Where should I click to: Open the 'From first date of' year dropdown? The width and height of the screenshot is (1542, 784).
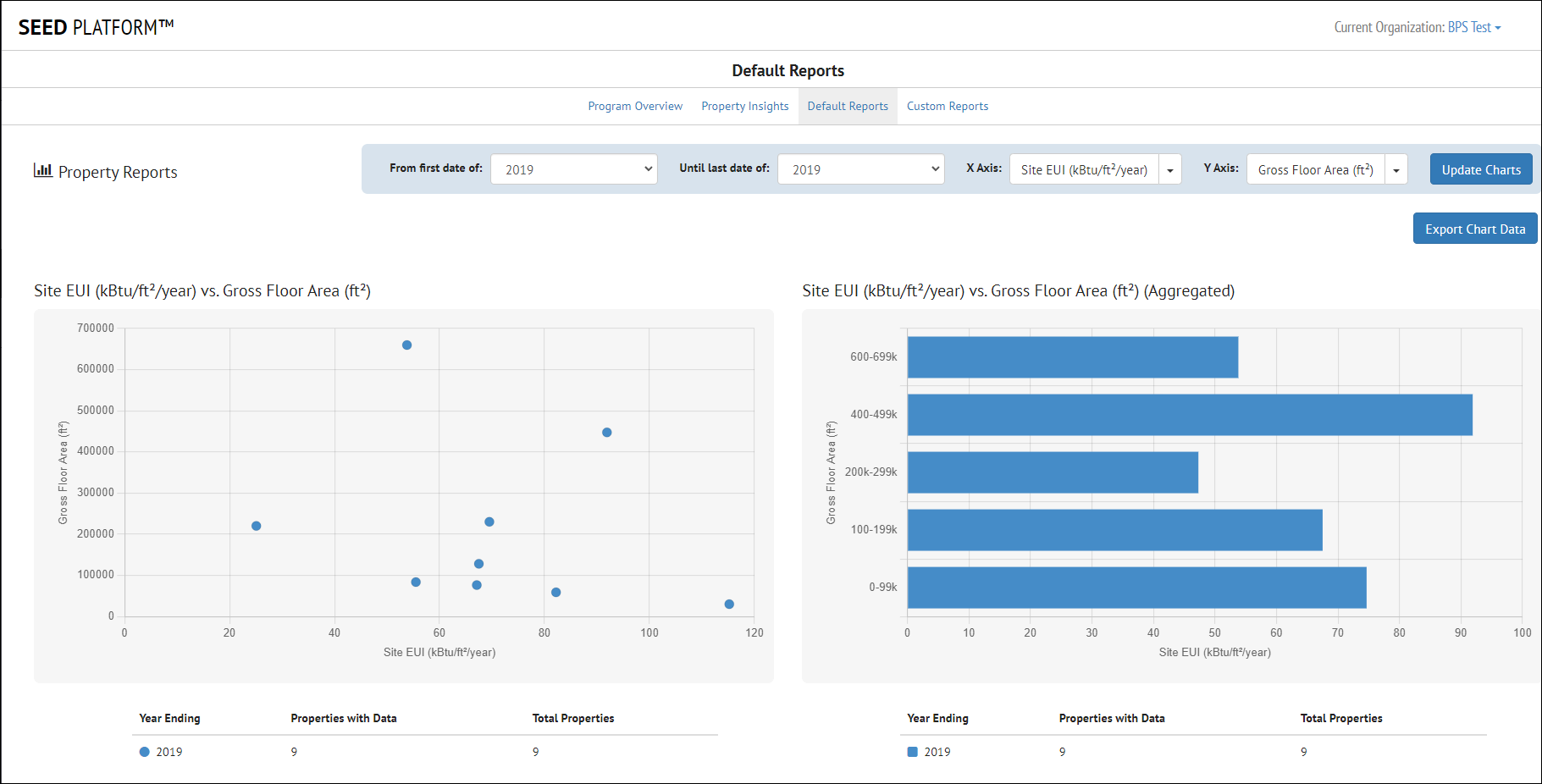(574, 168)
